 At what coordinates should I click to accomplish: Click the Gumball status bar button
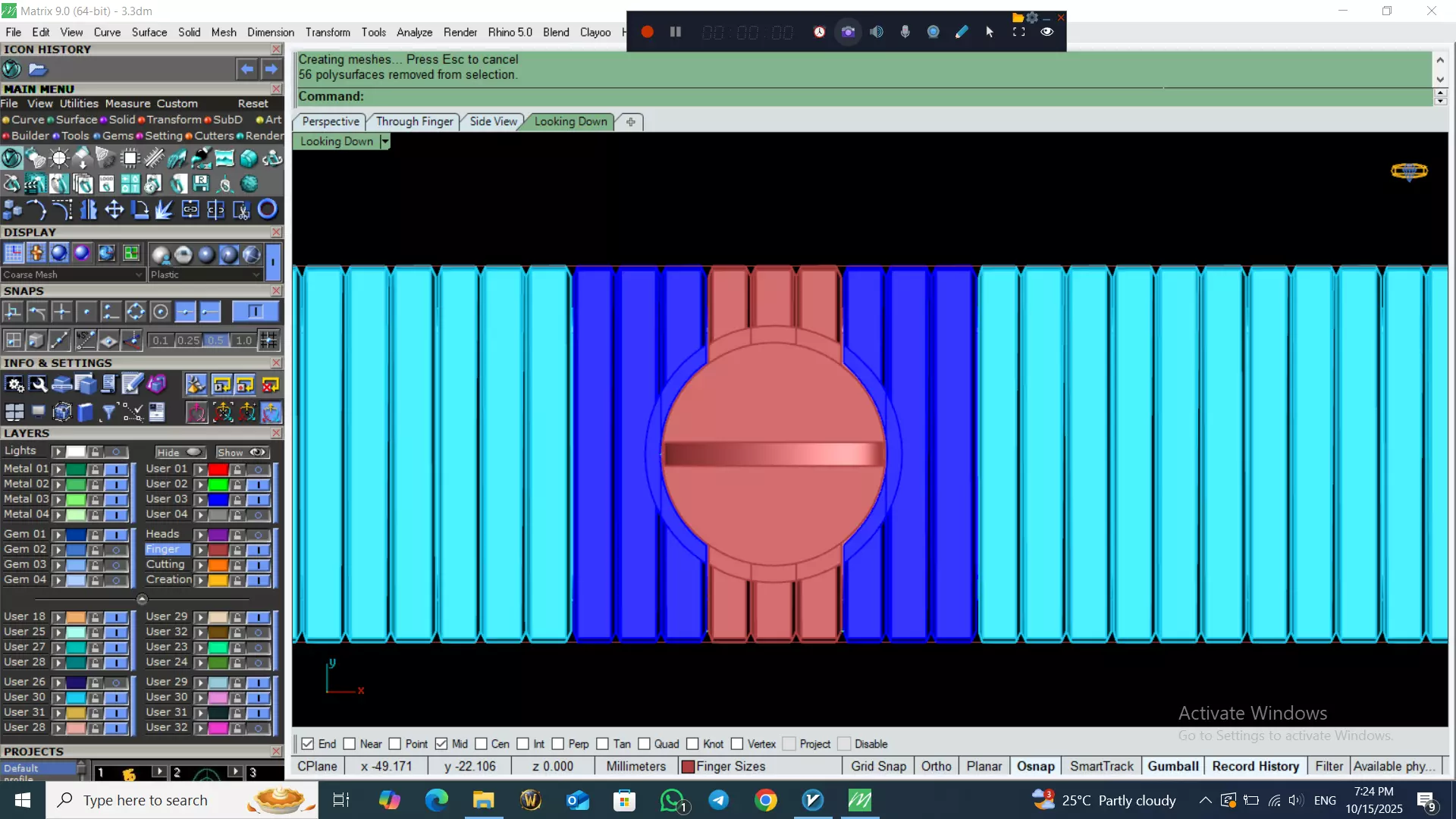(1172, 766)
